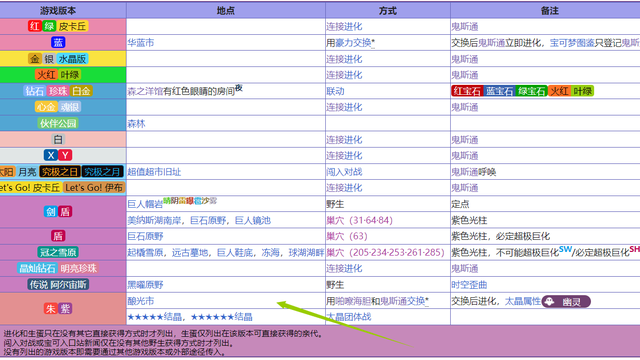This screenshot has height=360, width=640.
Task: Select the 白 version badge
Action: tap(58, 140)
